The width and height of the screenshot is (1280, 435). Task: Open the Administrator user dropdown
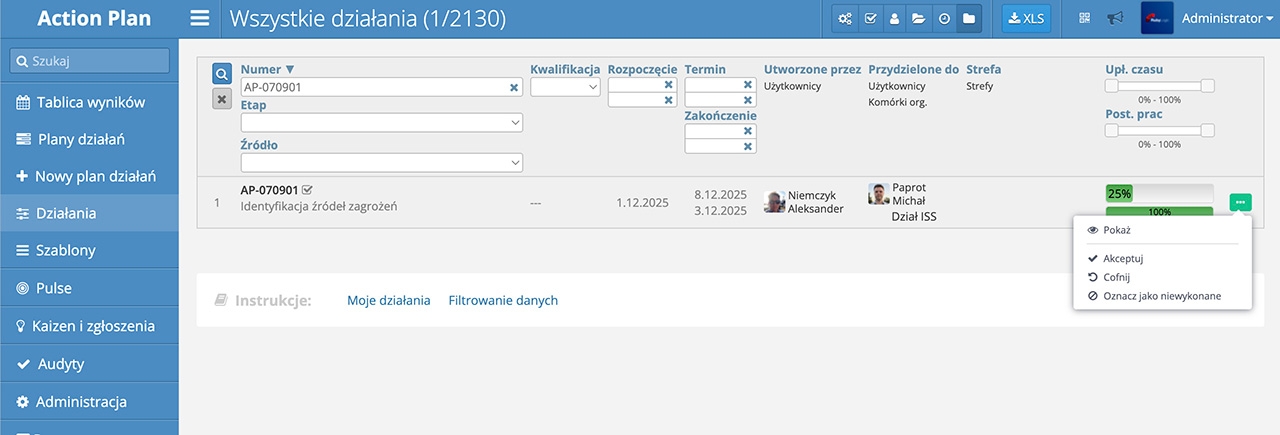click(1227, 18)
